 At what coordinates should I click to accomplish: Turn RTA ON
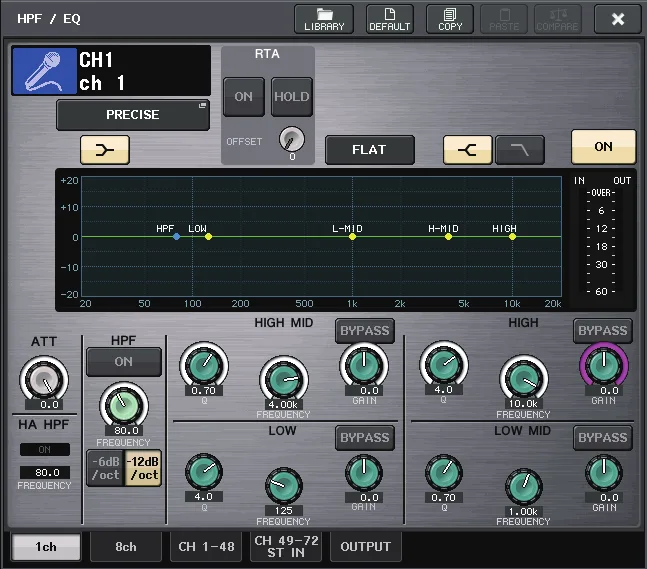[x=243, y=97]
